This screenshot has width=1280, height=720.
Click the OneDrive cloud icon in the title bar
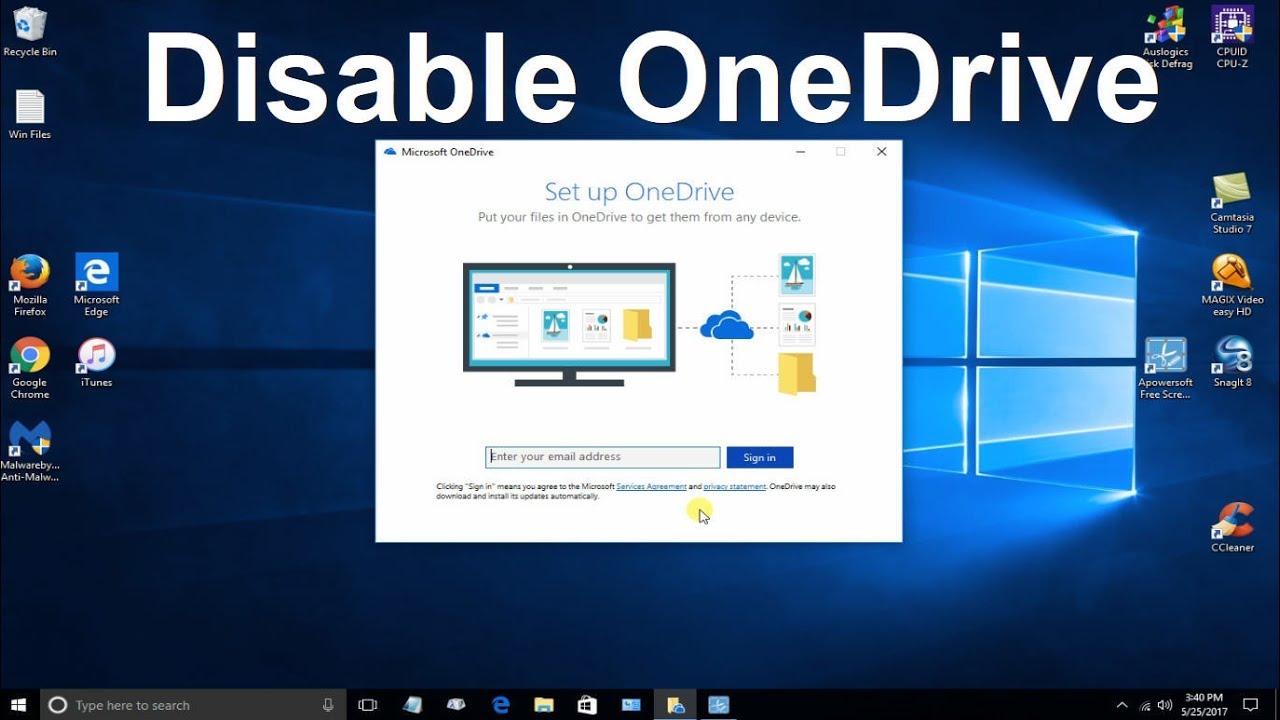[390, 152]
